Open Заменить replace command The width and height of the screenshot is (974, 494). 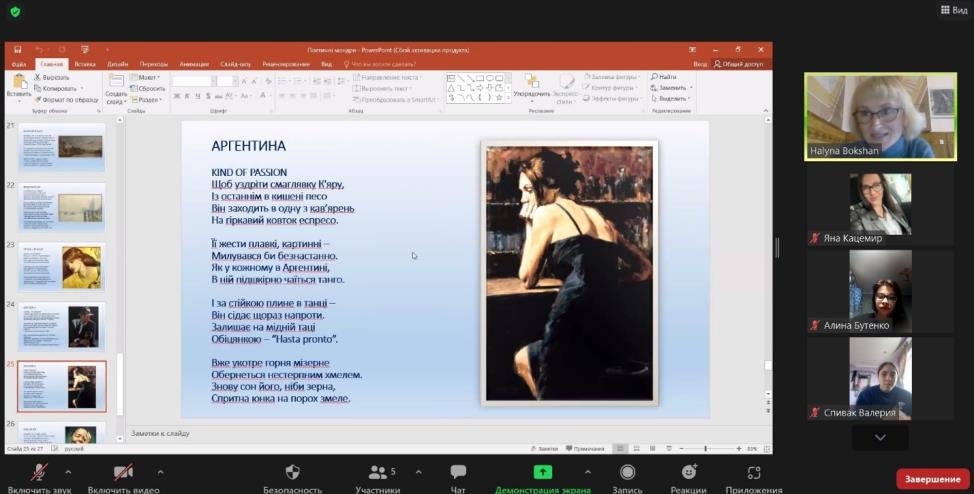click(x=671, y=88)
